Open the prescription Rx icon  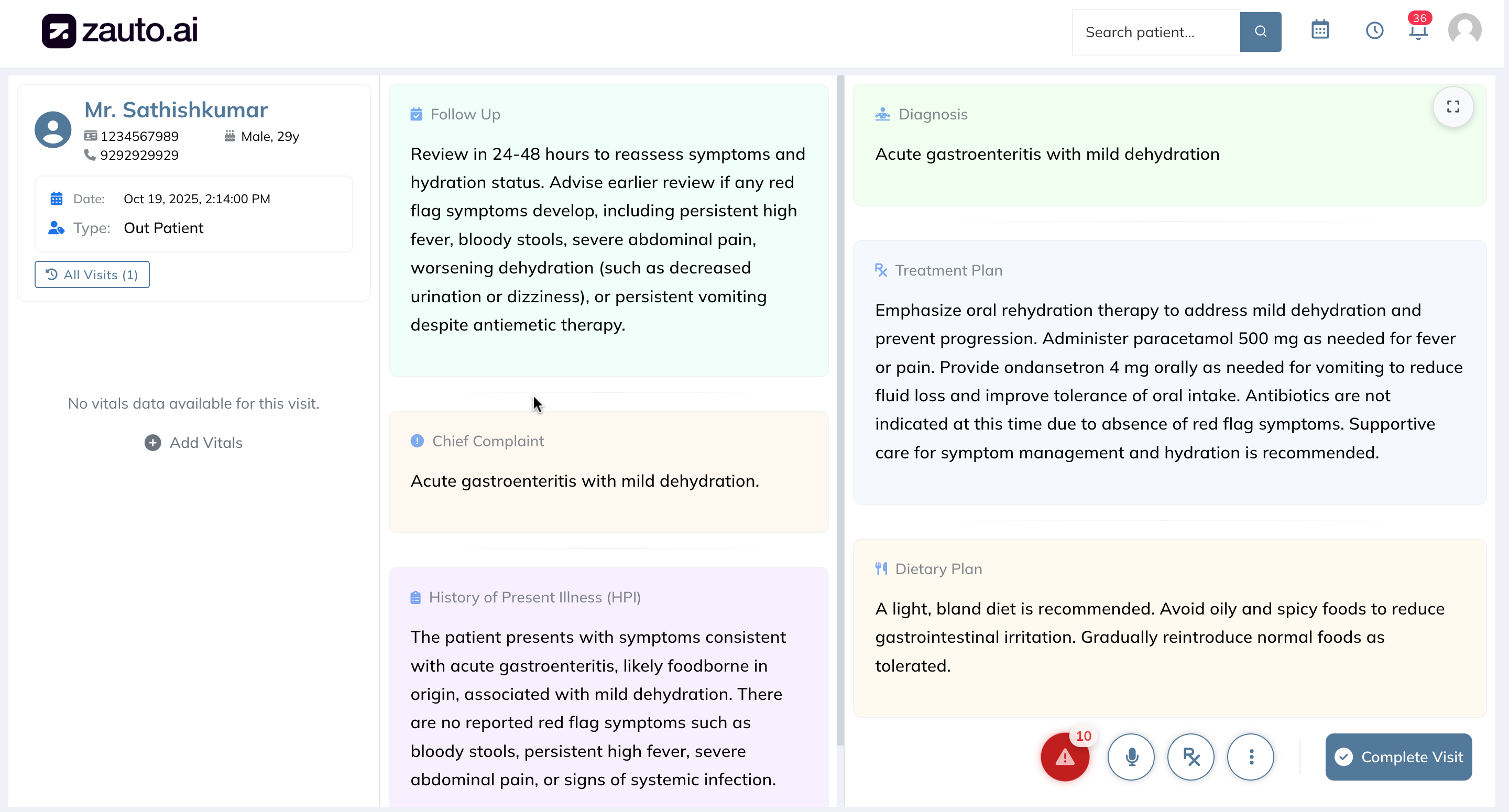tap(1191, 756)
